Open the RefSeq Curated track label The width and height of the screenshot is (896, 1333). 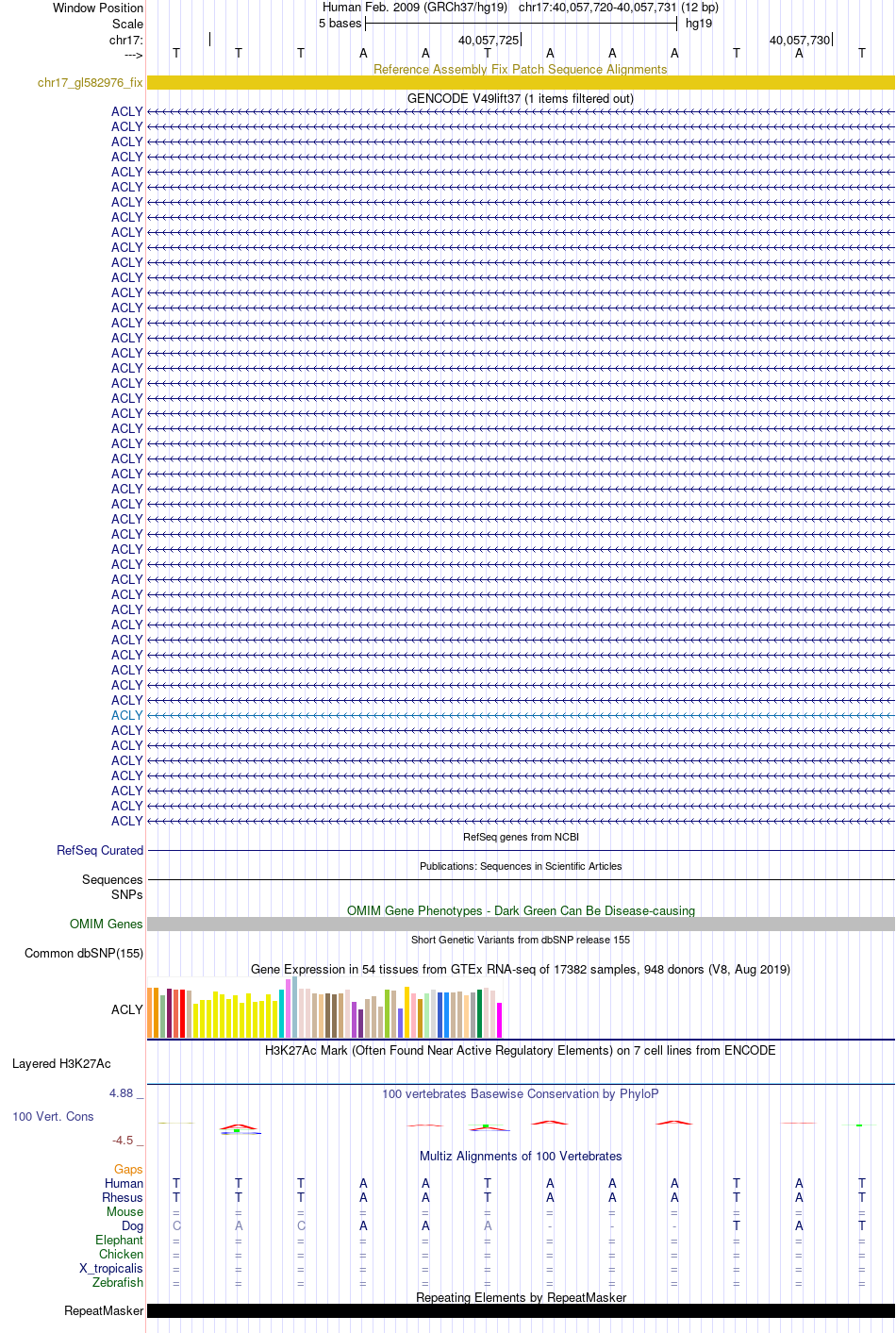coord(100,850)
